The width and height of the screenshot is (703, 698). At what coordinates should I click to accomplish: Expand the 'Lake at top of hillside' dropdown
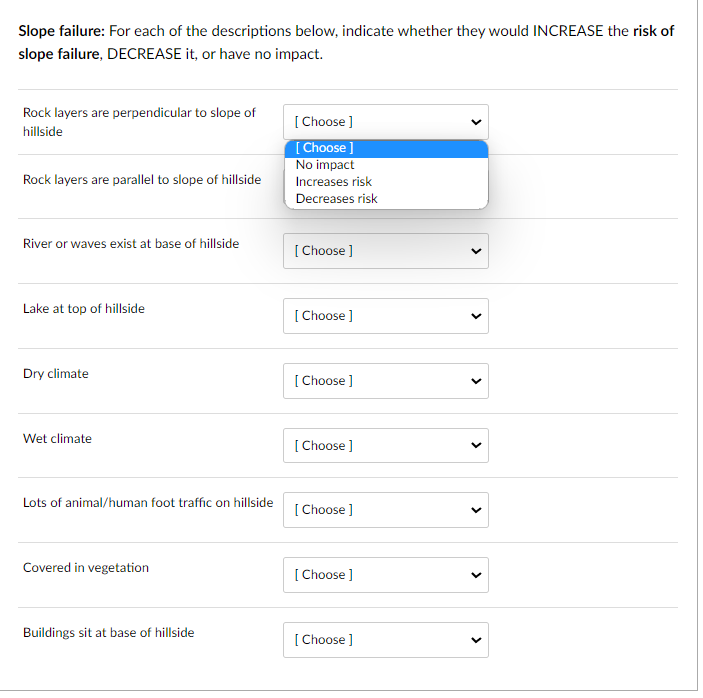point(385,316)
